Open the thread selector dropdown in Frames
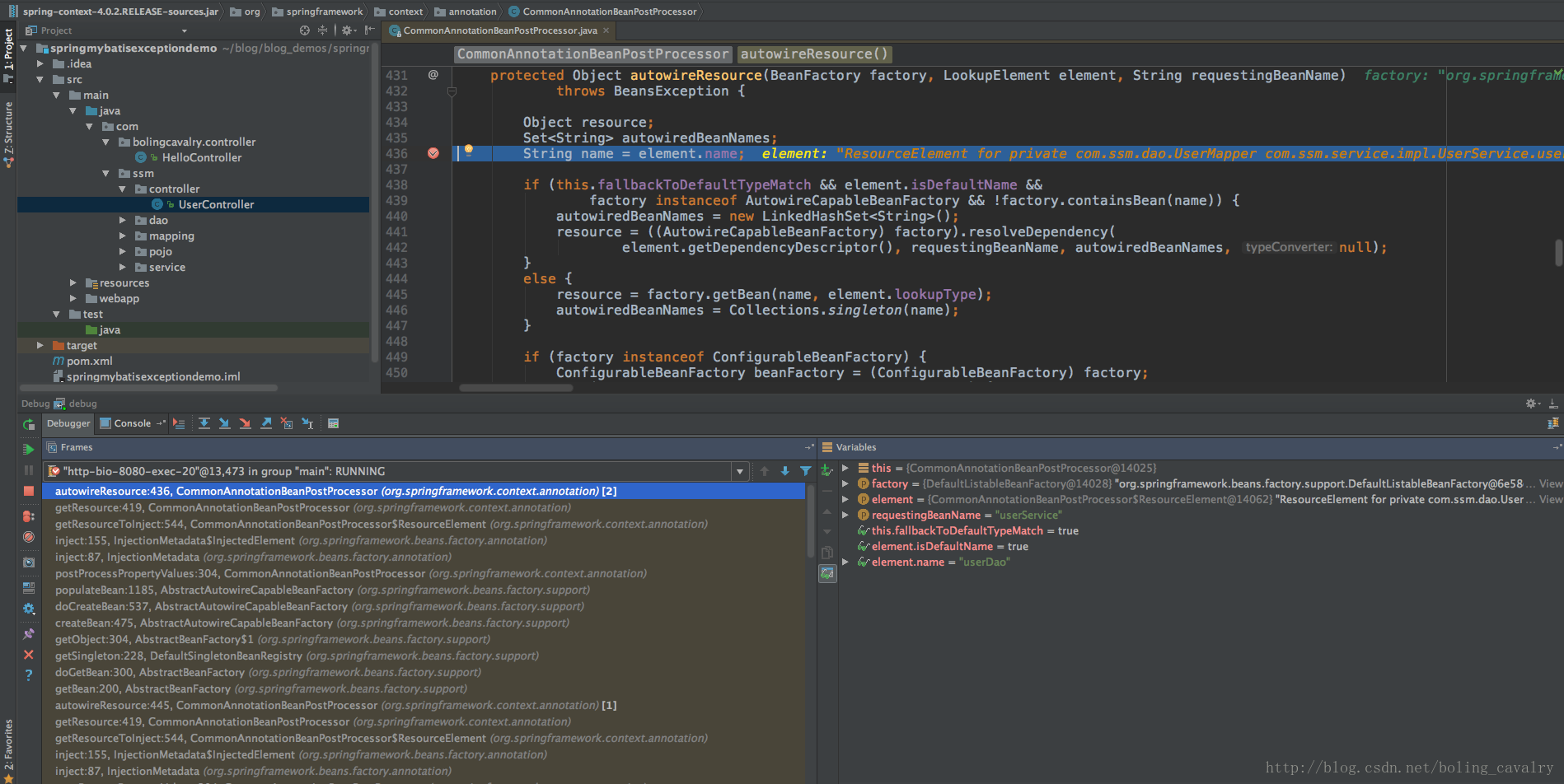The image size is (1564, 784). pos(739,472)
